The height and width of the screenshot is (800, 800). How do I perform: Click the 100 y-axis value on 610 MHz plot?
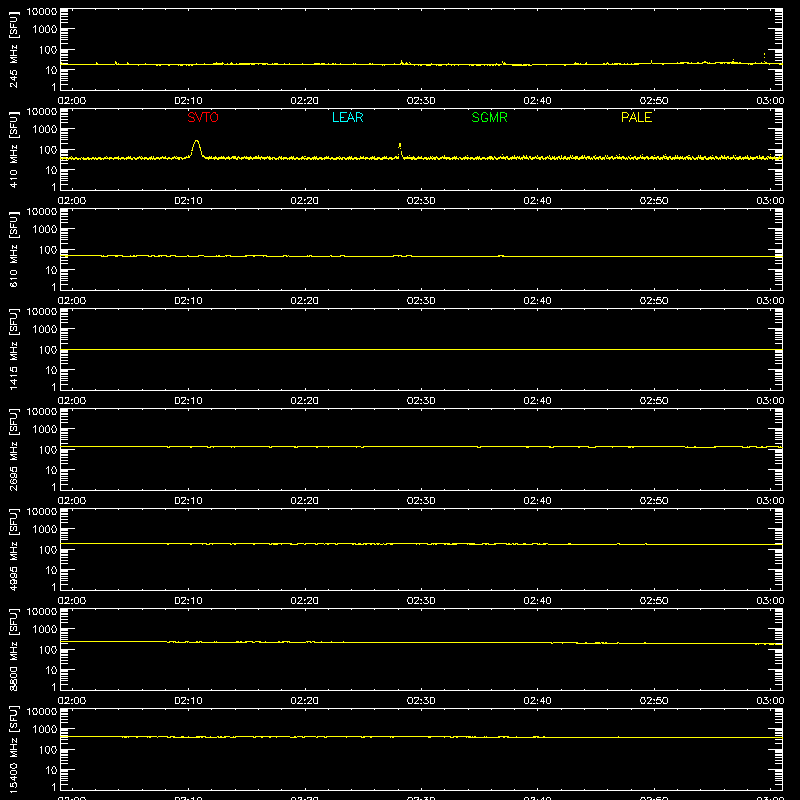[x=48, y=250]
